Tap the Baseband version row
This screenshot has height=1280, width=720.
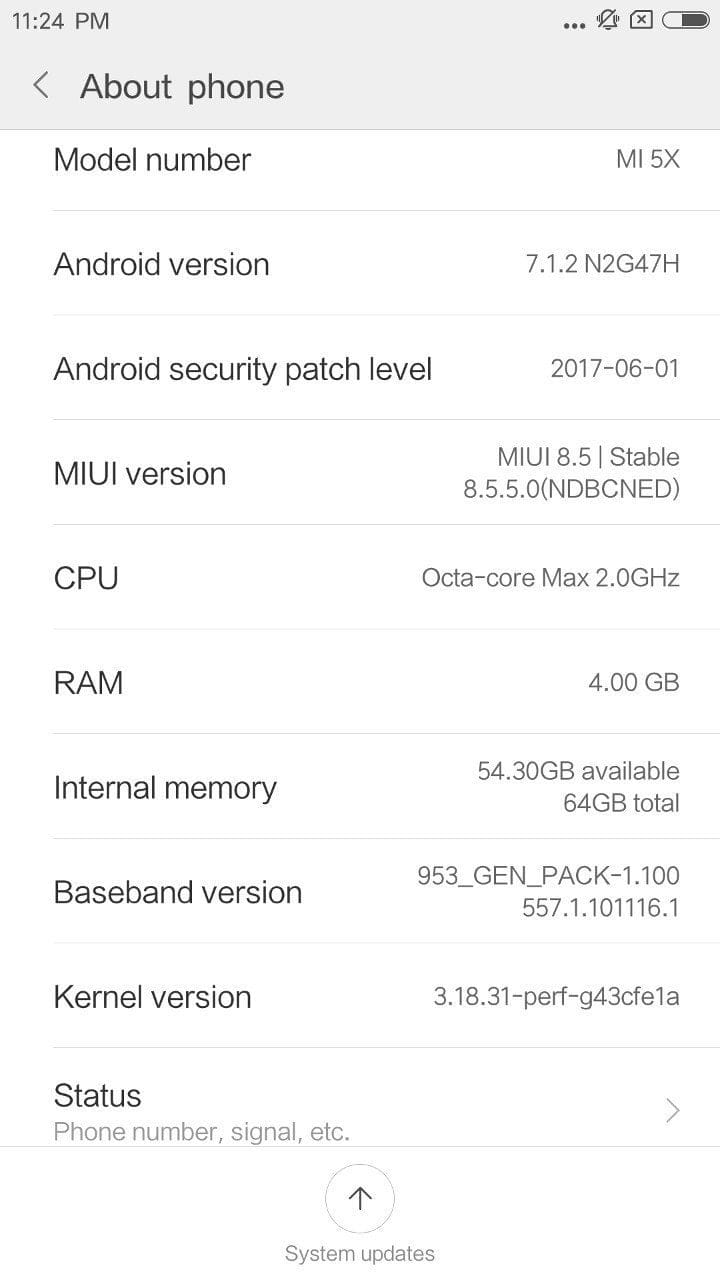pos(360,891)
